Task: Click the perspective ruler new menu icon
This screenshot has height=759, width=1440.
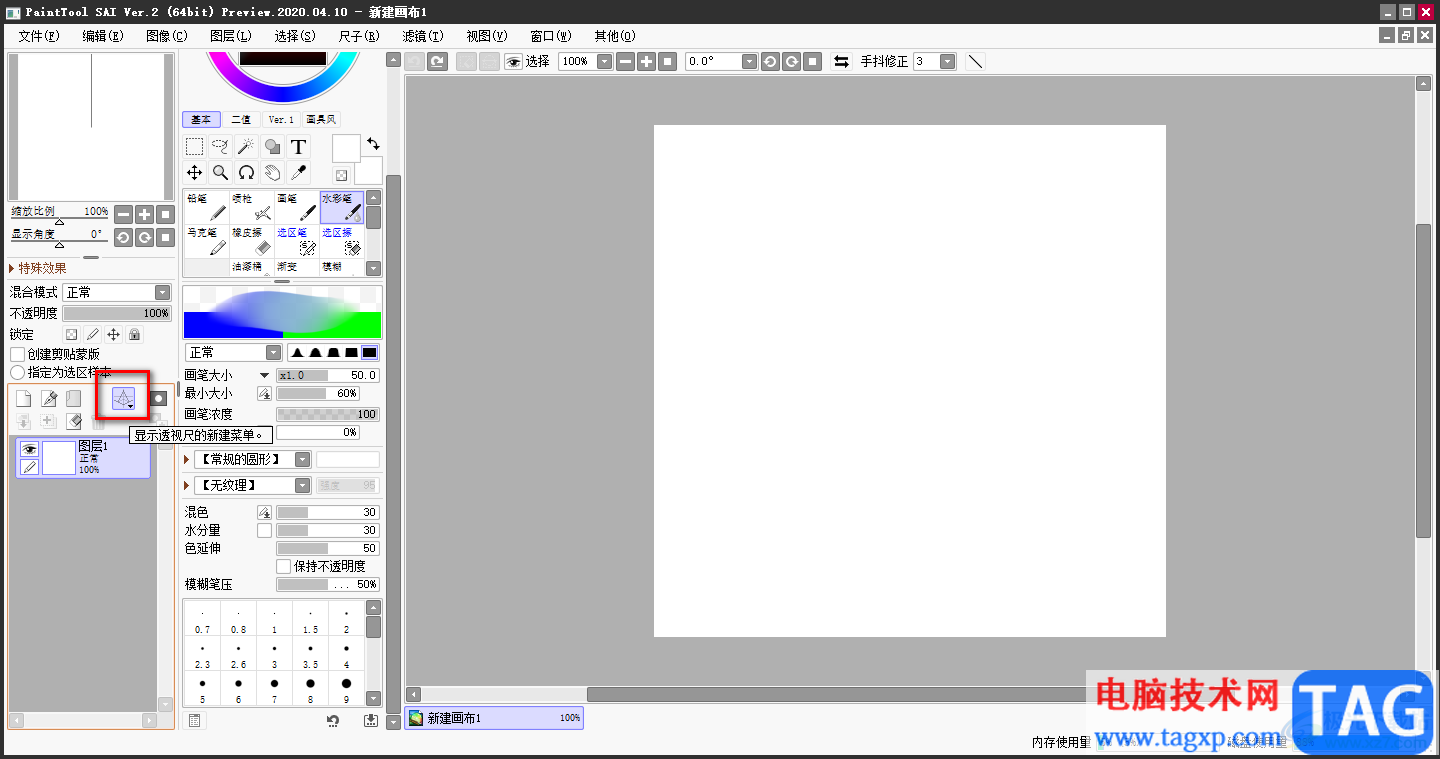Action: tap(124, 398)
